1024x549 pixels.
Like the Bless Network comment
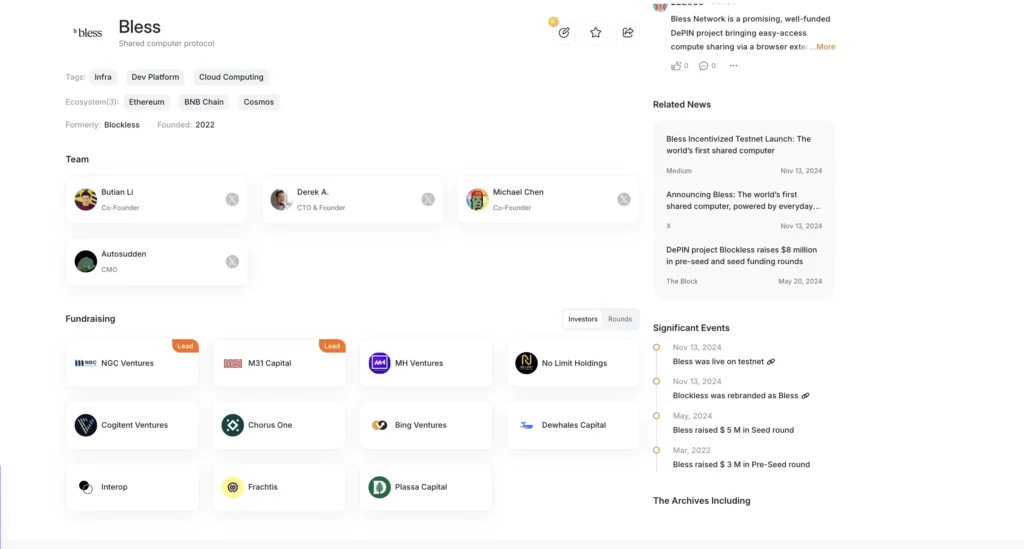pos(676,66)
